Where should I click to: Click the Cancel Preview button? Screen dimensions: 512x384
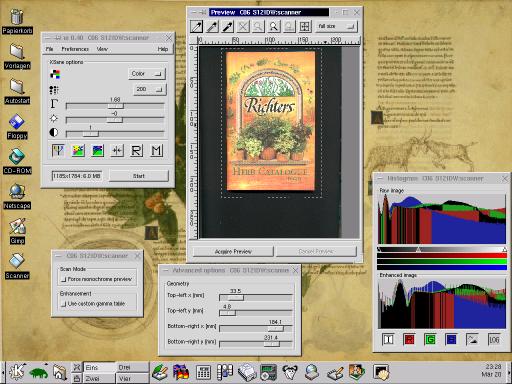[316, 251]
